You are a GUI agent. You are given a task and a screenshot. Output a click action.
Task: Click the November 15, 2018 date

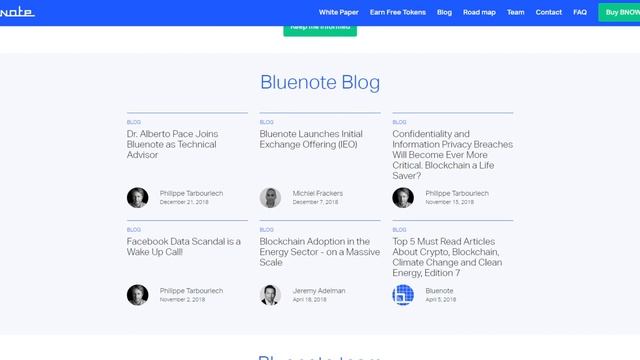(x=449, y=202)
